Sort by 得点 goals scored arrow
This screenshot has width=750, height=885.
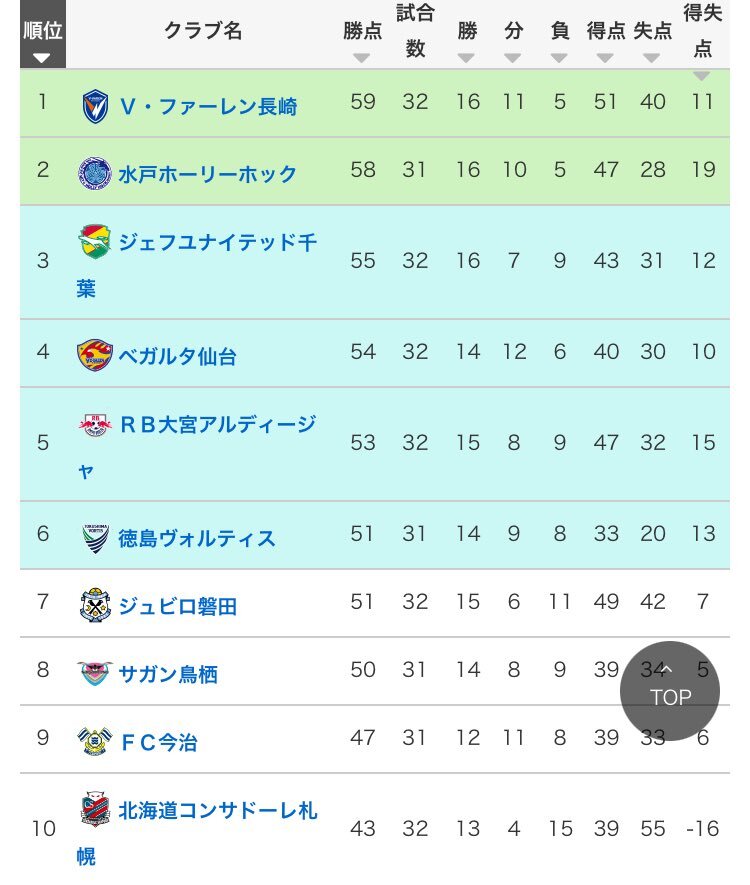(605, 58)
